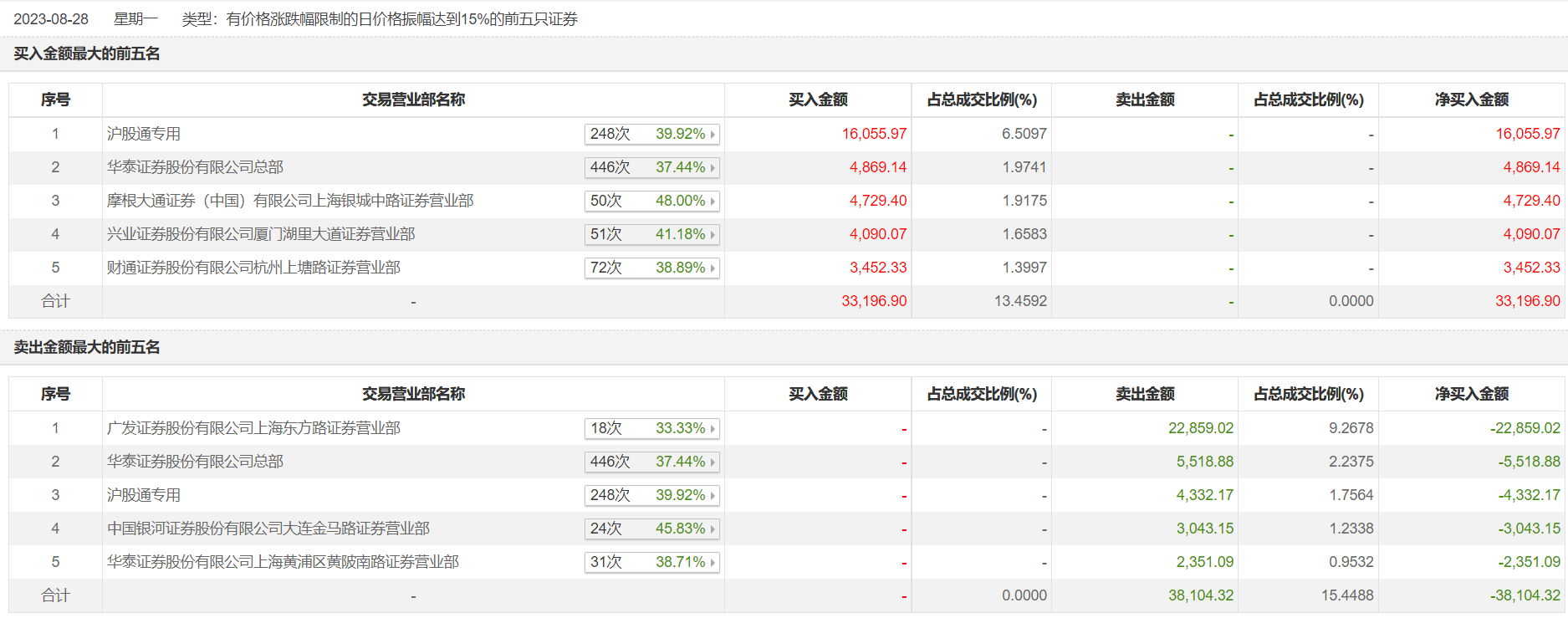This screenshot has width=1568, height=618.
Task: Open 华泰证券 上海黄浦区黄陂南路 branch link
Action: [283, 562]
